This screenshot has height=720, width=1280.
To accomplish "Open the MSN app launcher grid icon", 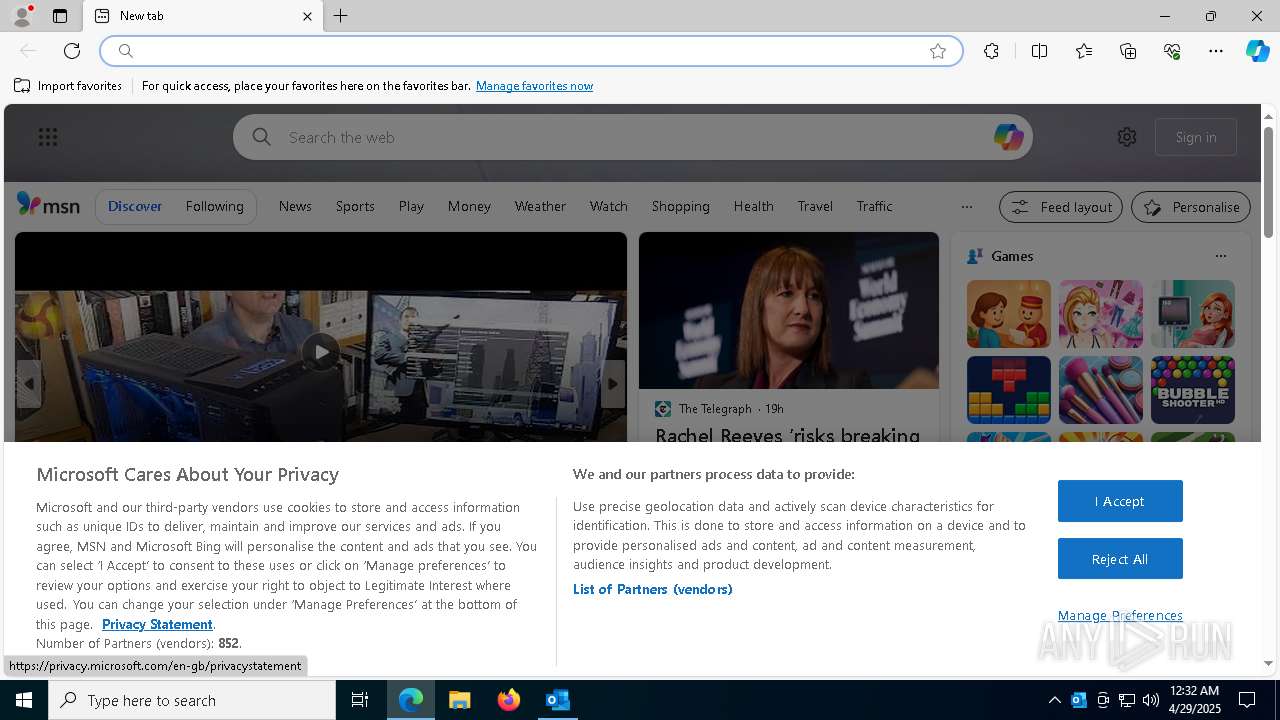I will point(48,137).
